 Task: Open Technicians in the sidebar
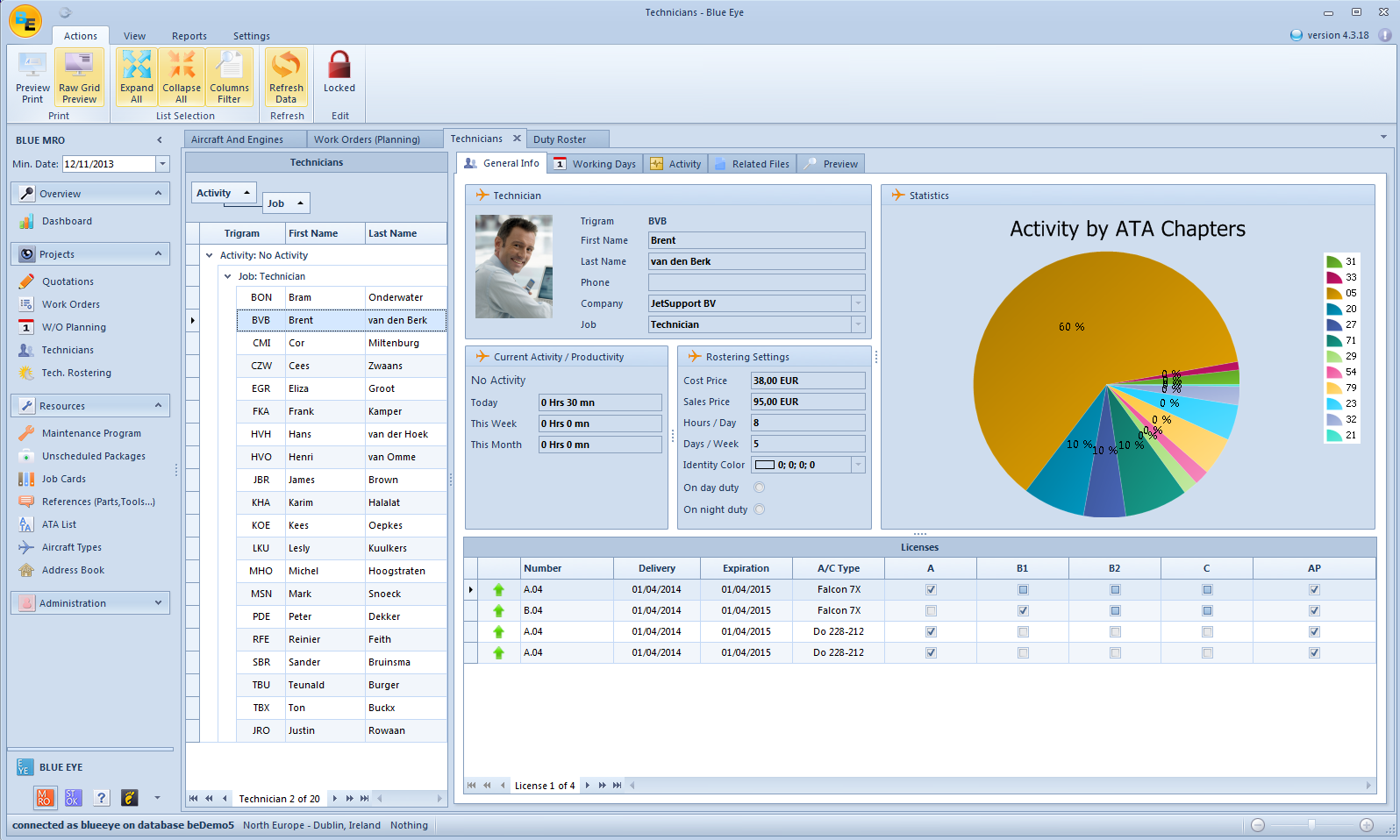[68, 350]
